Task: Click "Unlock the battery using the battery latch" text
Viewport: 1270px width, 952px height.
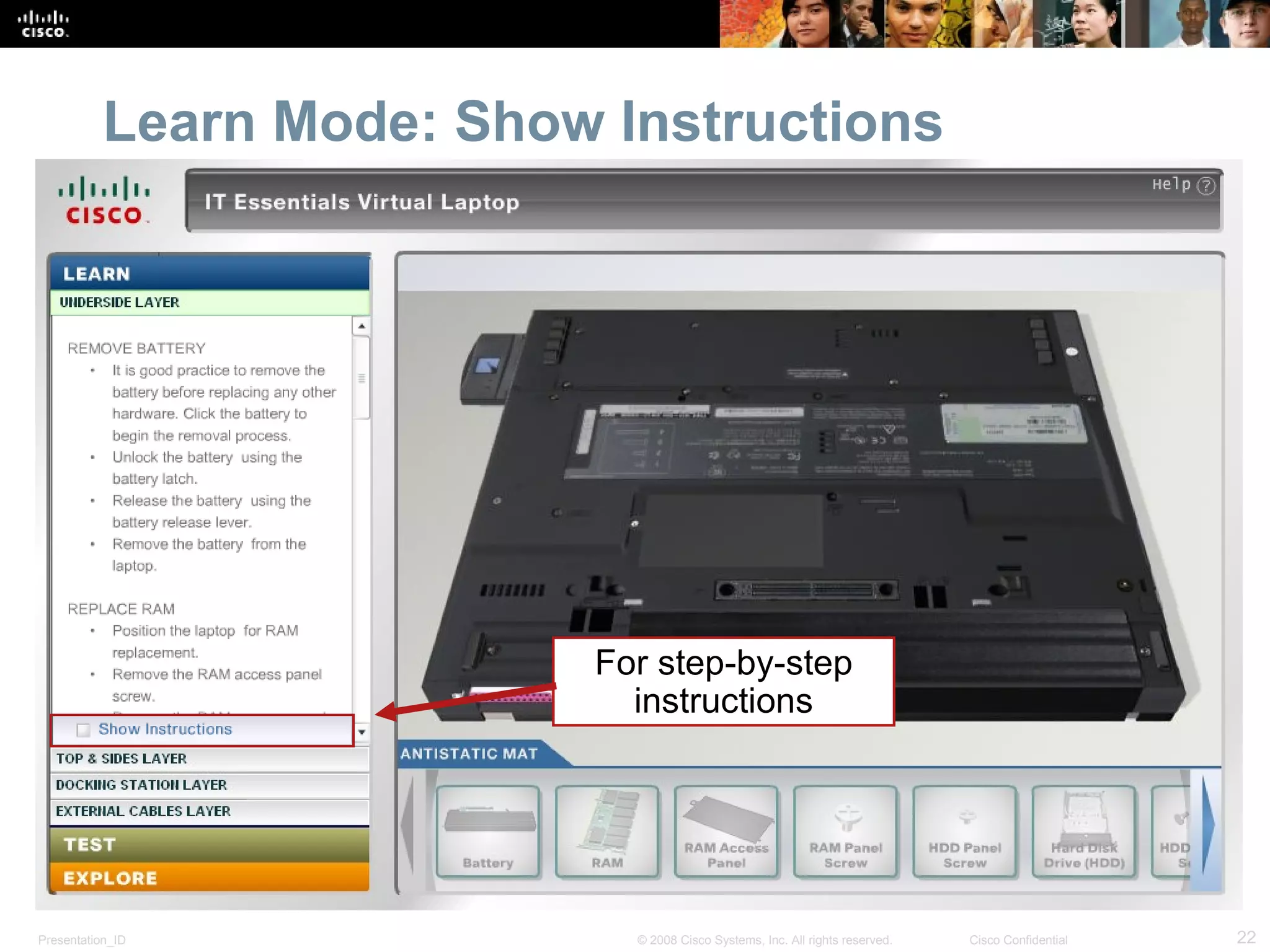Action: 207,468
